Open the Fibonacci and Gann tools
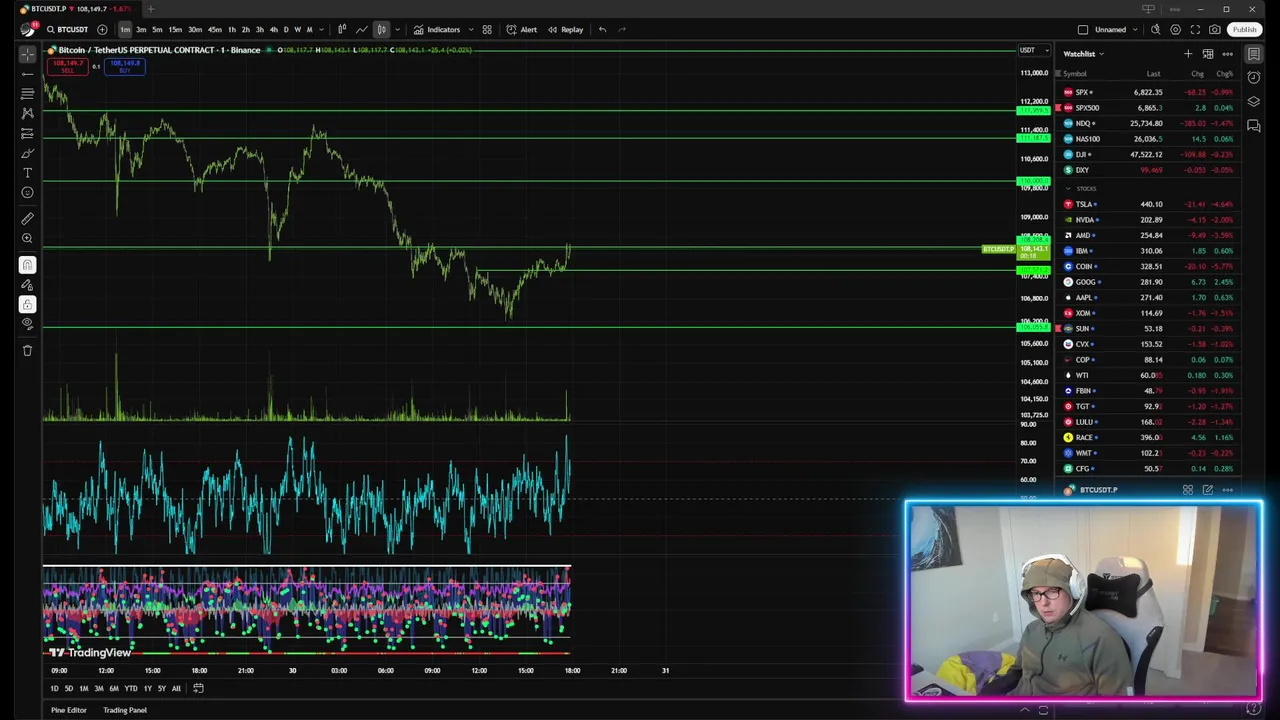This screenshot has width=1280, height=720. coord(27,94)
